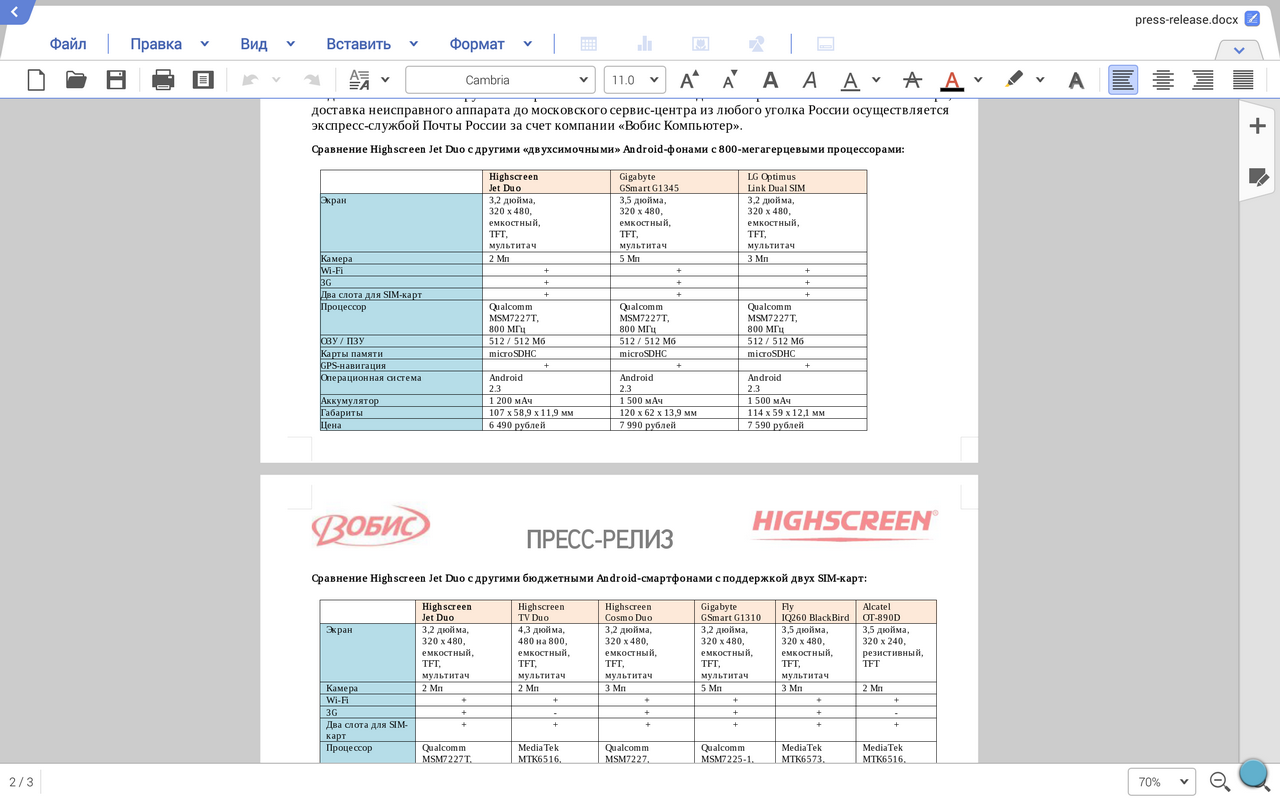Screen dimensions: 1280x800
Task: Insert a shape using the shapes icon
Action: pyautogui.click(x=757, y=44)
